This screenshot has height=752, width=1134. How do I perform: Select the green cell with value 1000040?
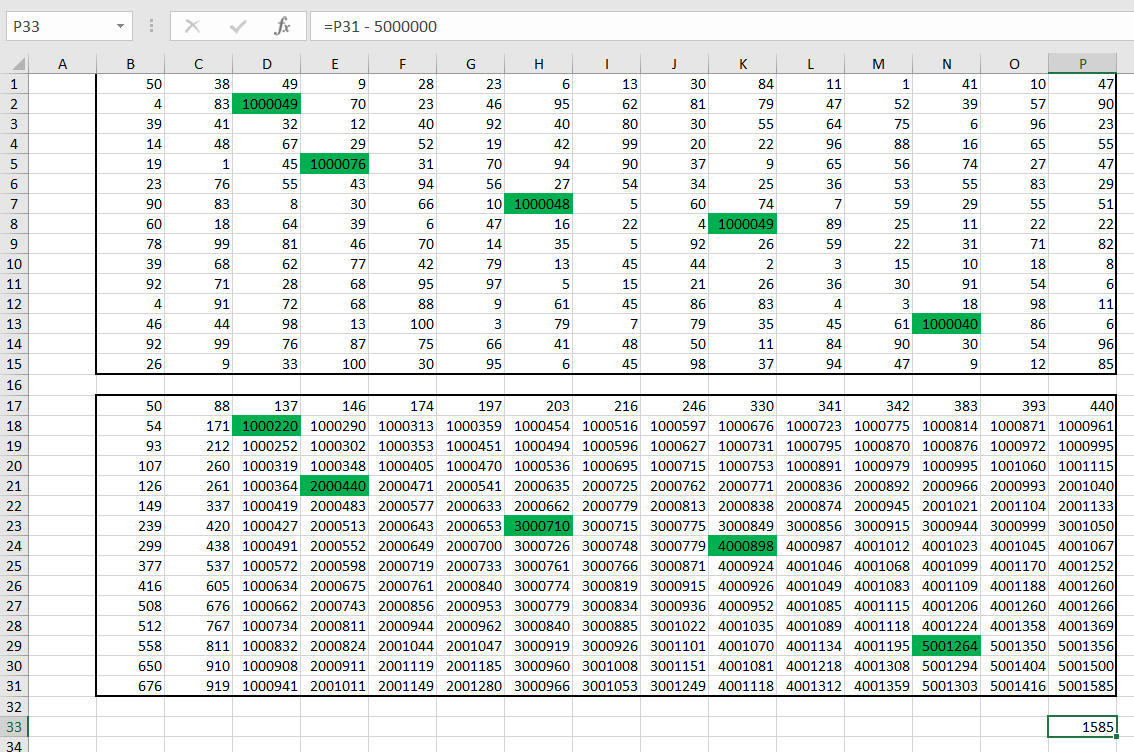pyautogui.click(x=946, y=324)
